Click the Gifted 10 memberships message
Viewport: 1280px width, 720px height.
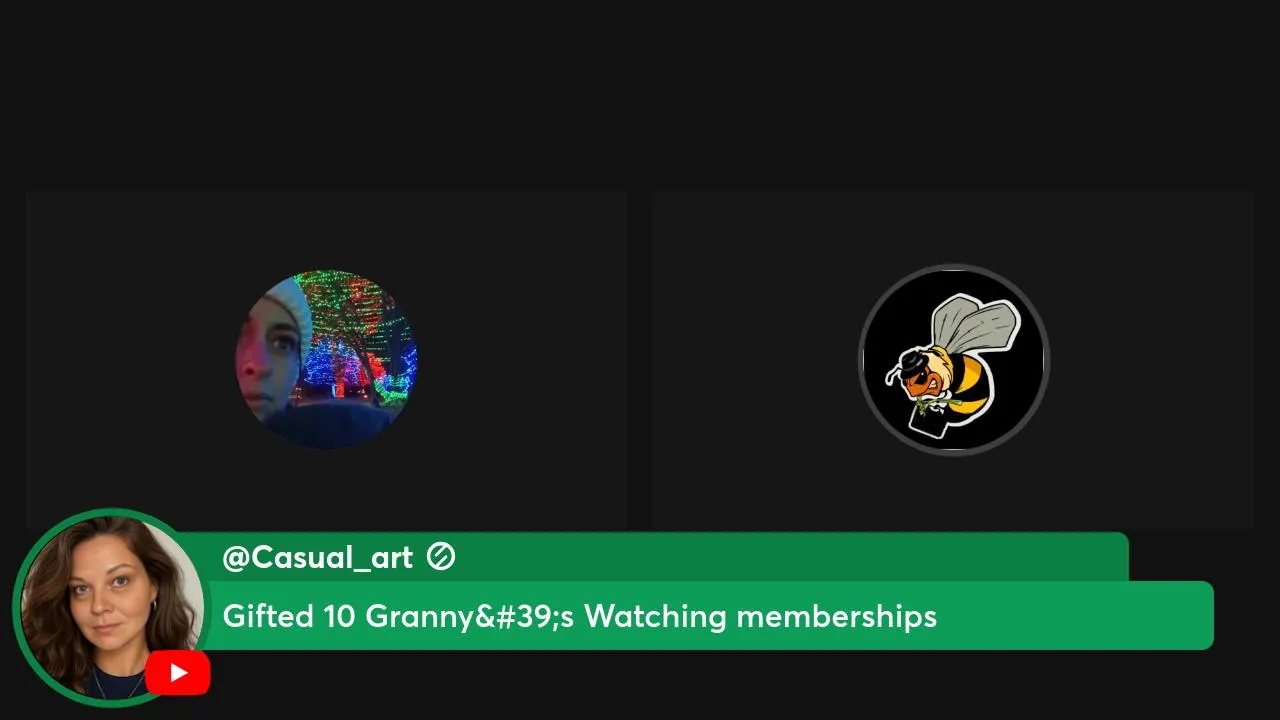click(579, 616)
